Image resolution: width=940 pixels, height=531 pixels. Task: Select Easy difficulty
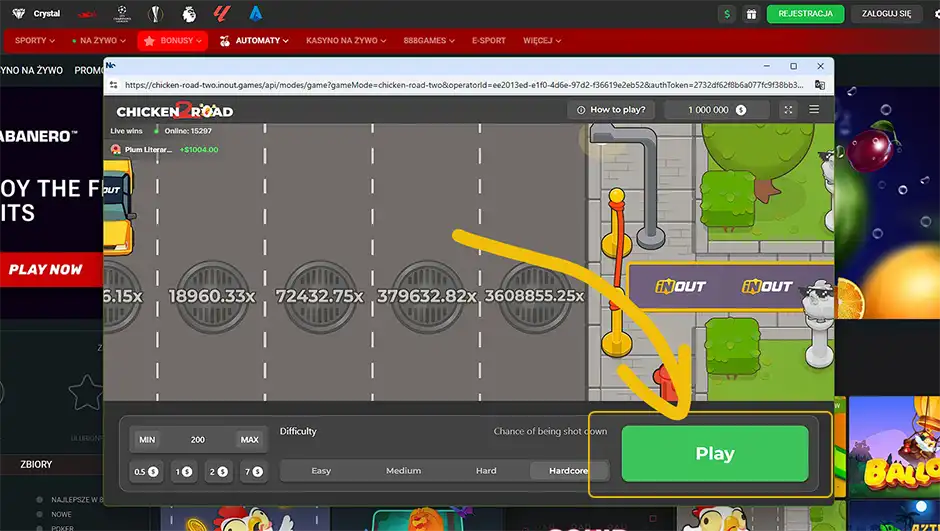tap(321, 470)
